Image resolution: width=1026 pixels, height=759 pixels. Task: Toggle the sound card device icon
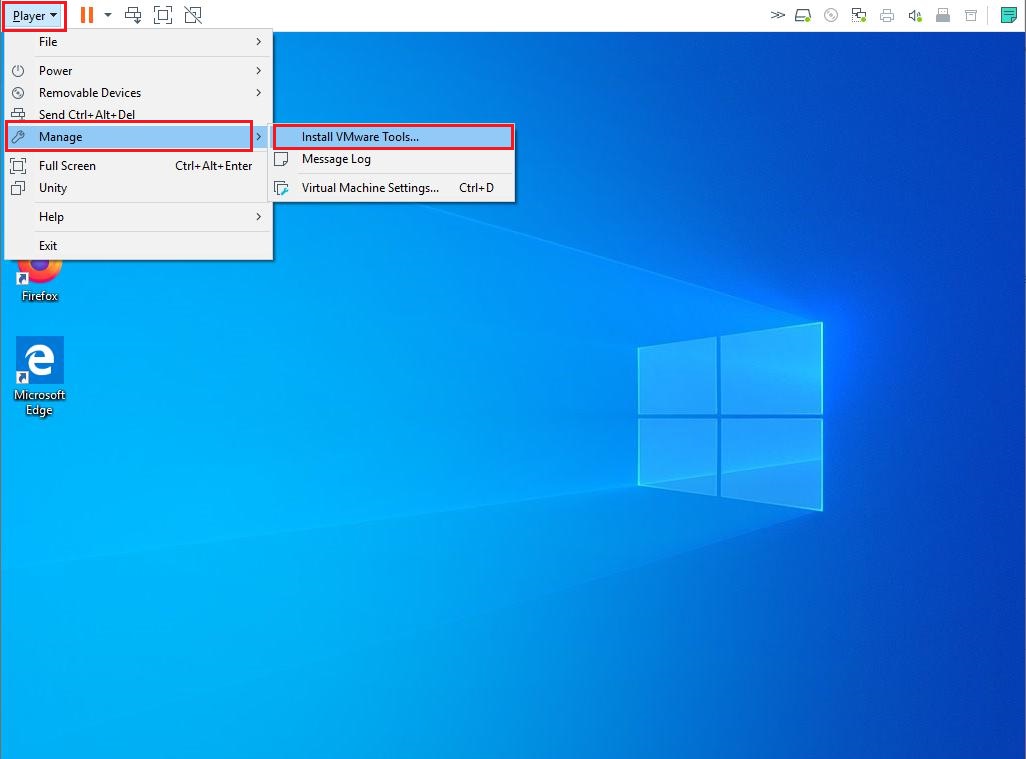coord(914,15)
